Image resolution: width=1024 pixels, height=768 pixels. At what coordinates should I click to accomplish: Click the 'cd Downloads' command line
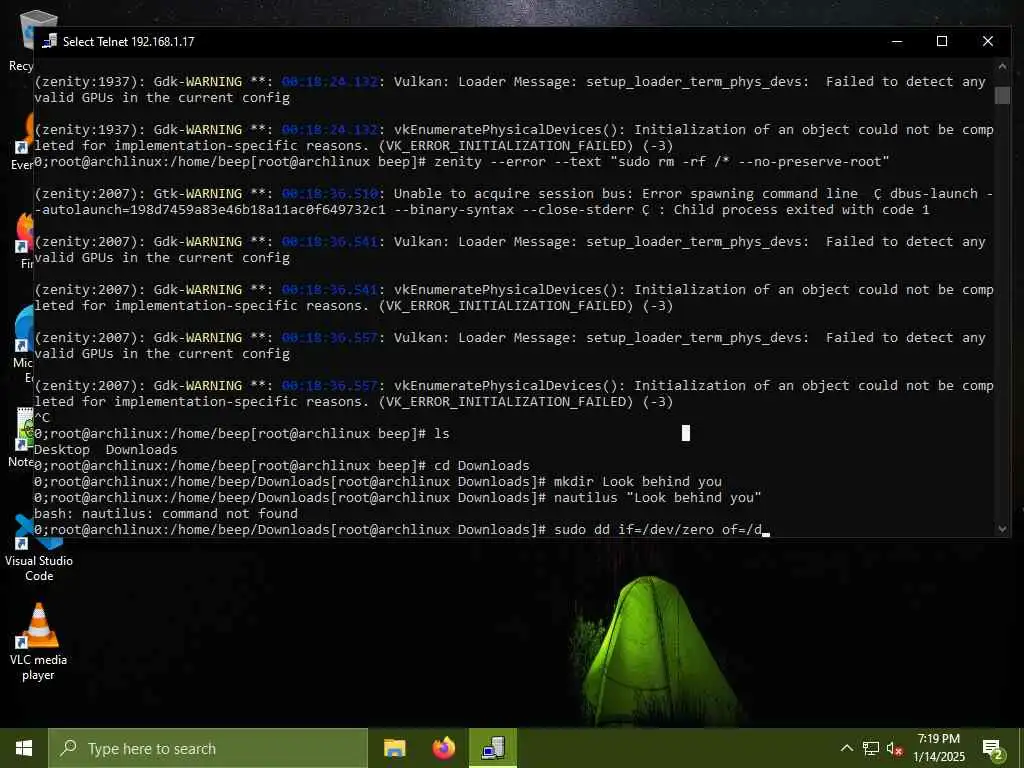[282, 465]
